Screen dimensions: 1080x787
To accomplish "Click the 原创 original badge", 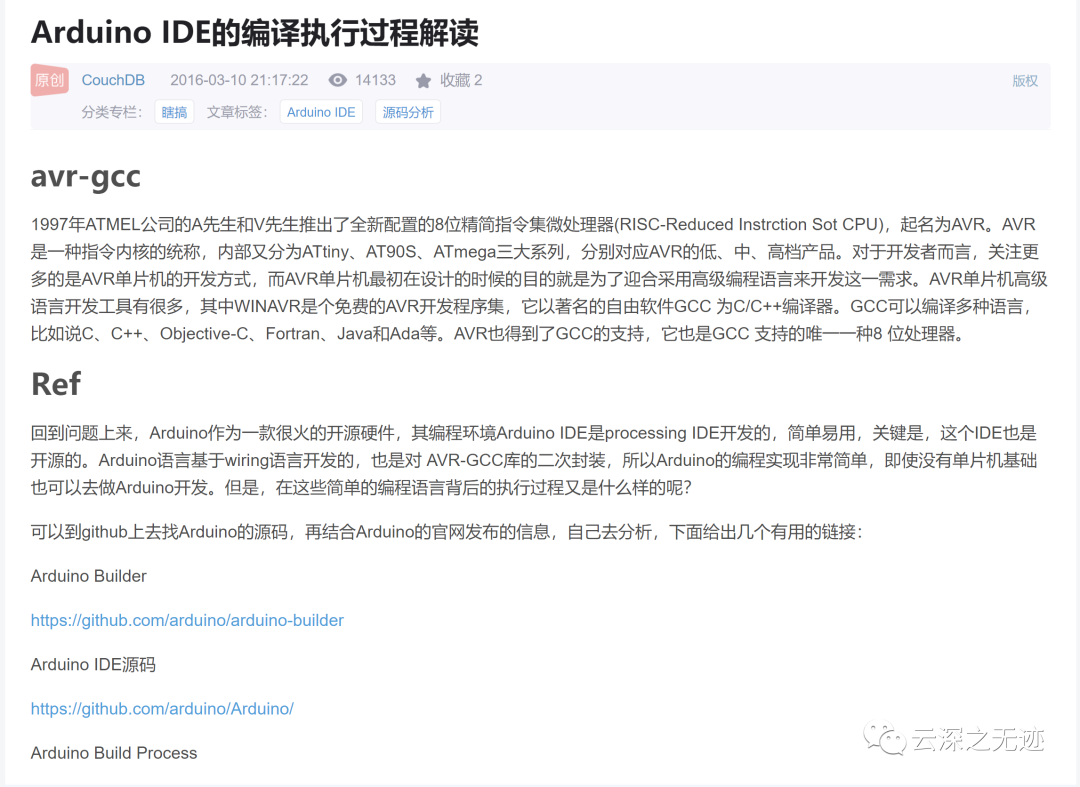I will pyautogui.click(x=50, y=80).
